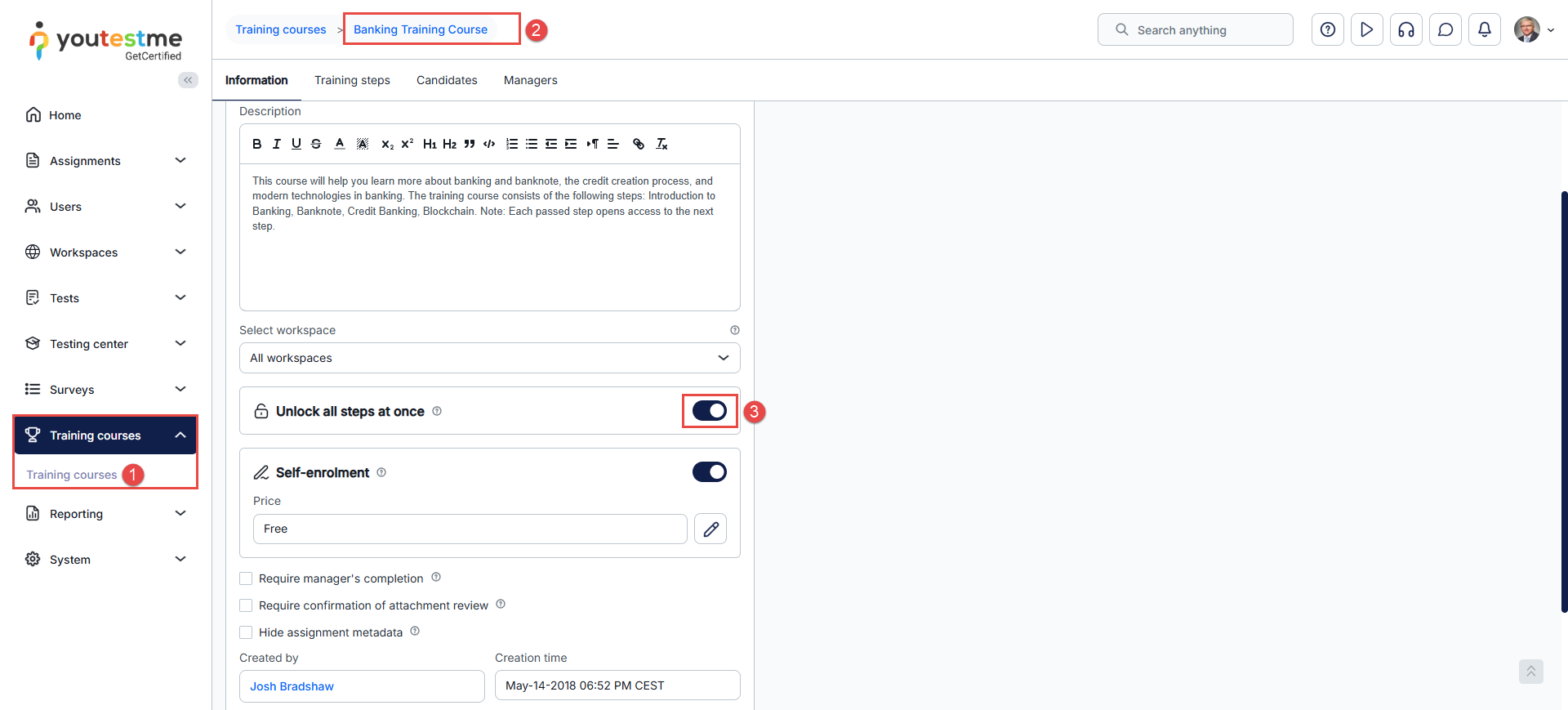Collapse the sidebar with double-chevron icon
Image resolution: width=1568 pixels, height=710 pixels.
(x=188, y=80)
